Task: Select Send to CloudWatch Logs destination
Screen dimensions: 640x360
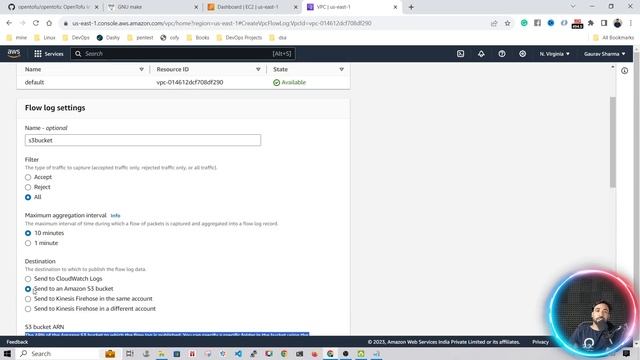Action: click(28, 279)
